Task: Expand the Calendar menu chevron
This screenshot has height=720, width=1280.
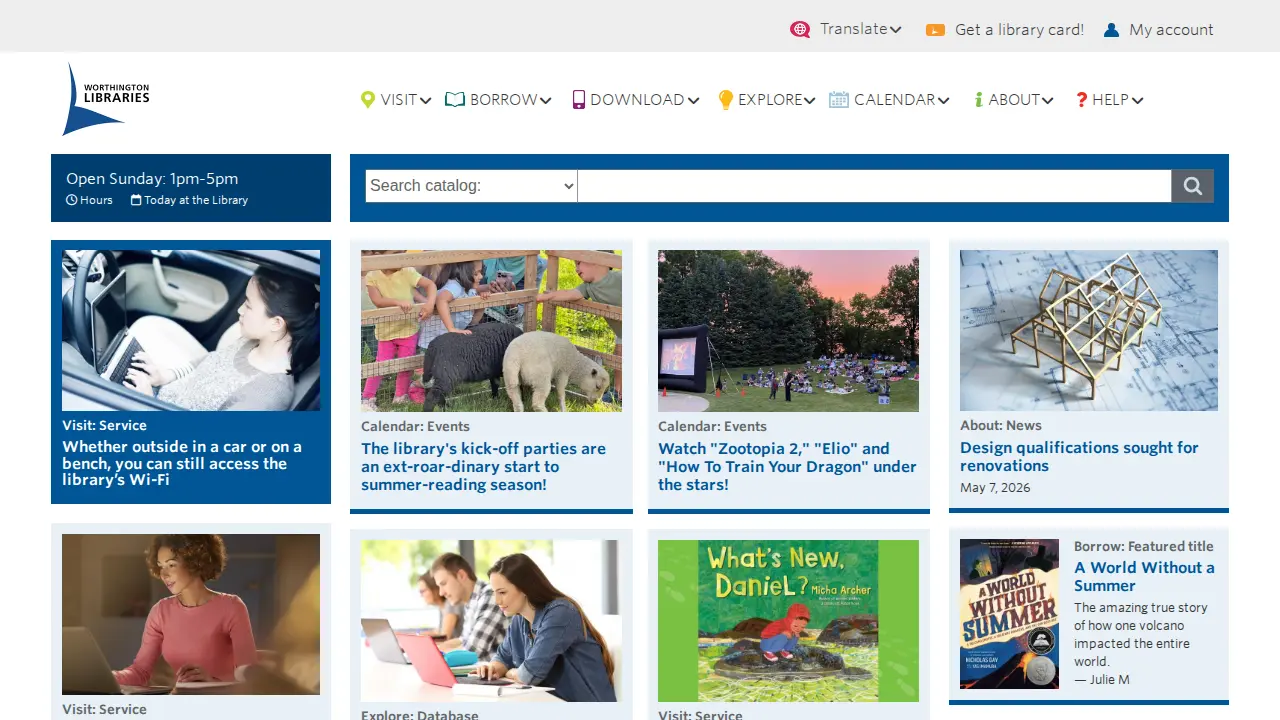Action: pos(944,100)
